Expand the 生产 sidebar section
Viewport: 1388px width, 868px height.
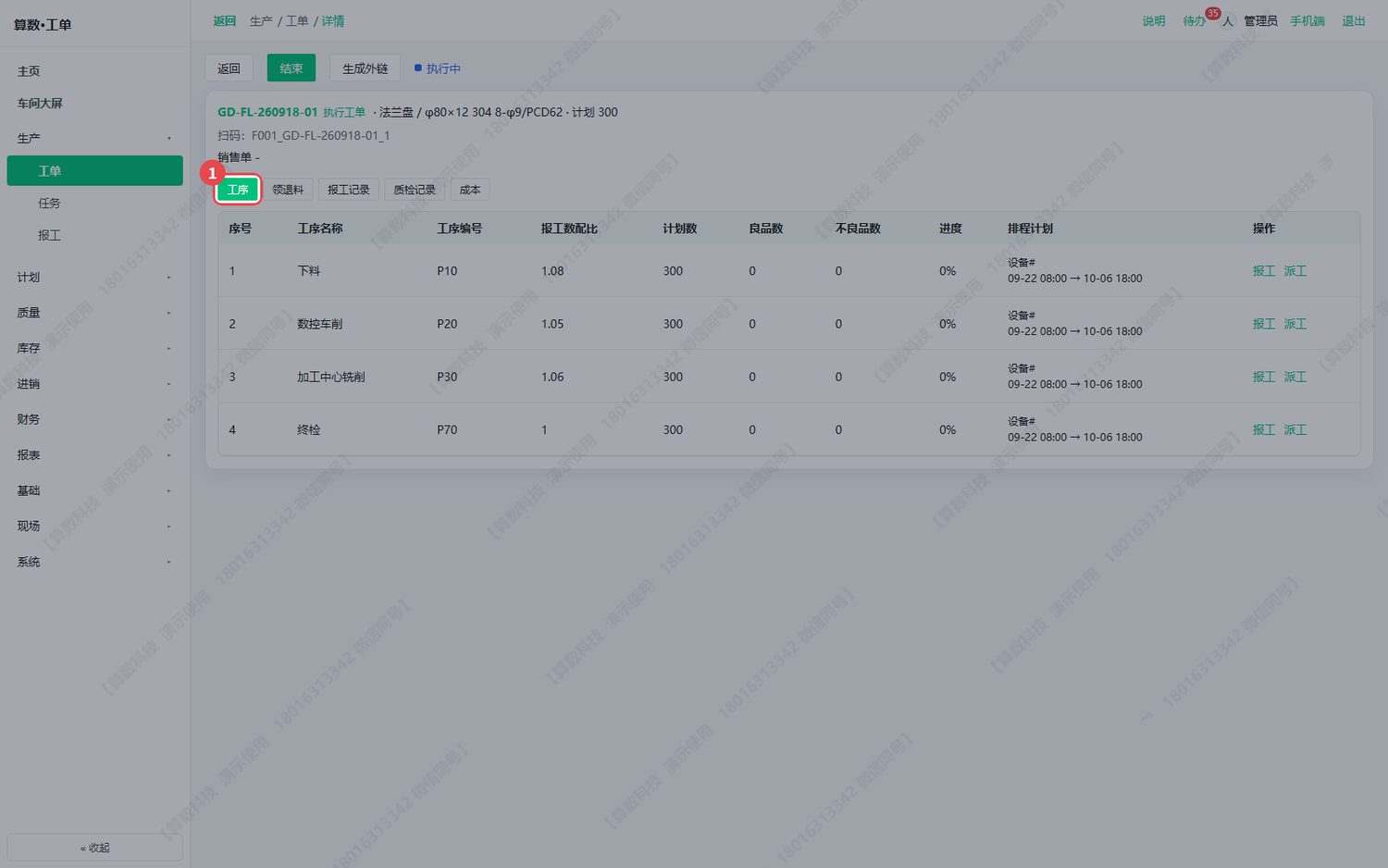(x=94, y=138)
